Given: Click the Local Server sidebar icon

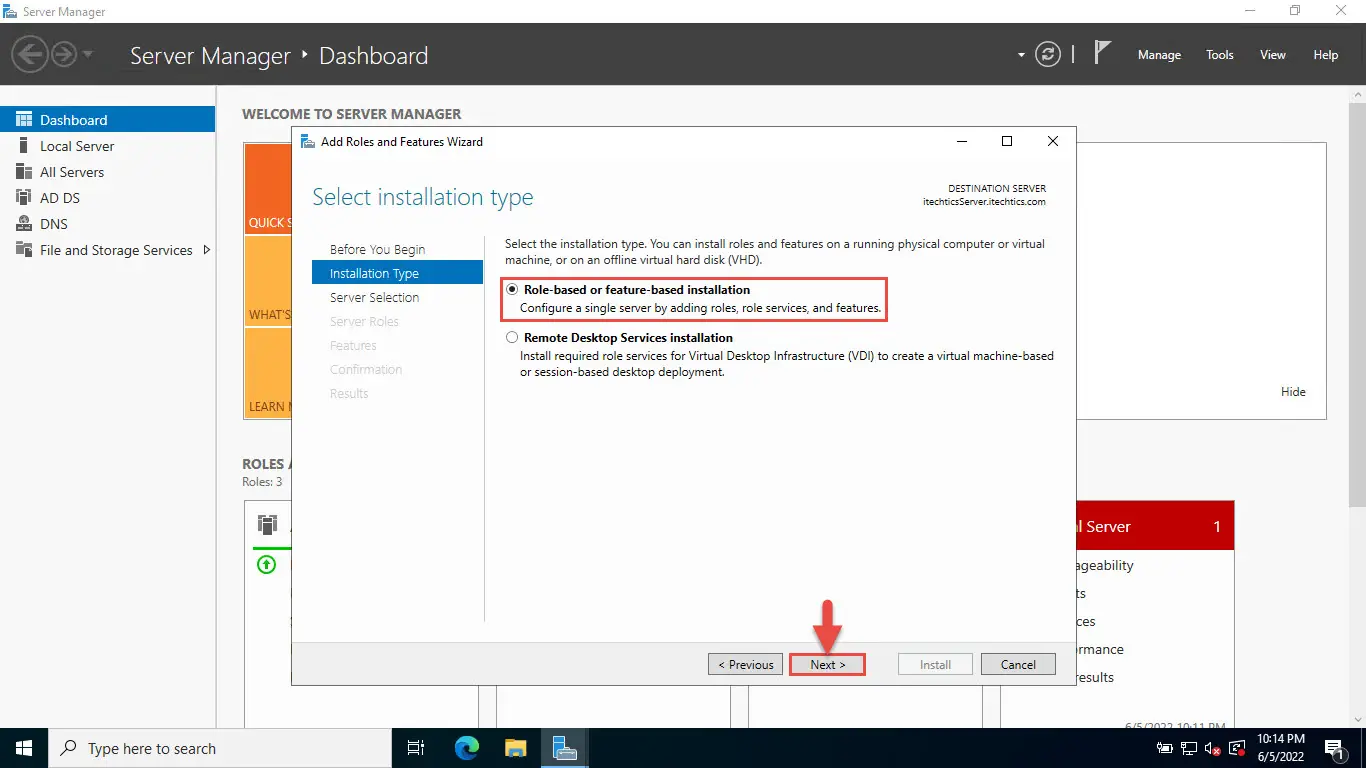Looking at the screenshot, I should tap(24, 146).
